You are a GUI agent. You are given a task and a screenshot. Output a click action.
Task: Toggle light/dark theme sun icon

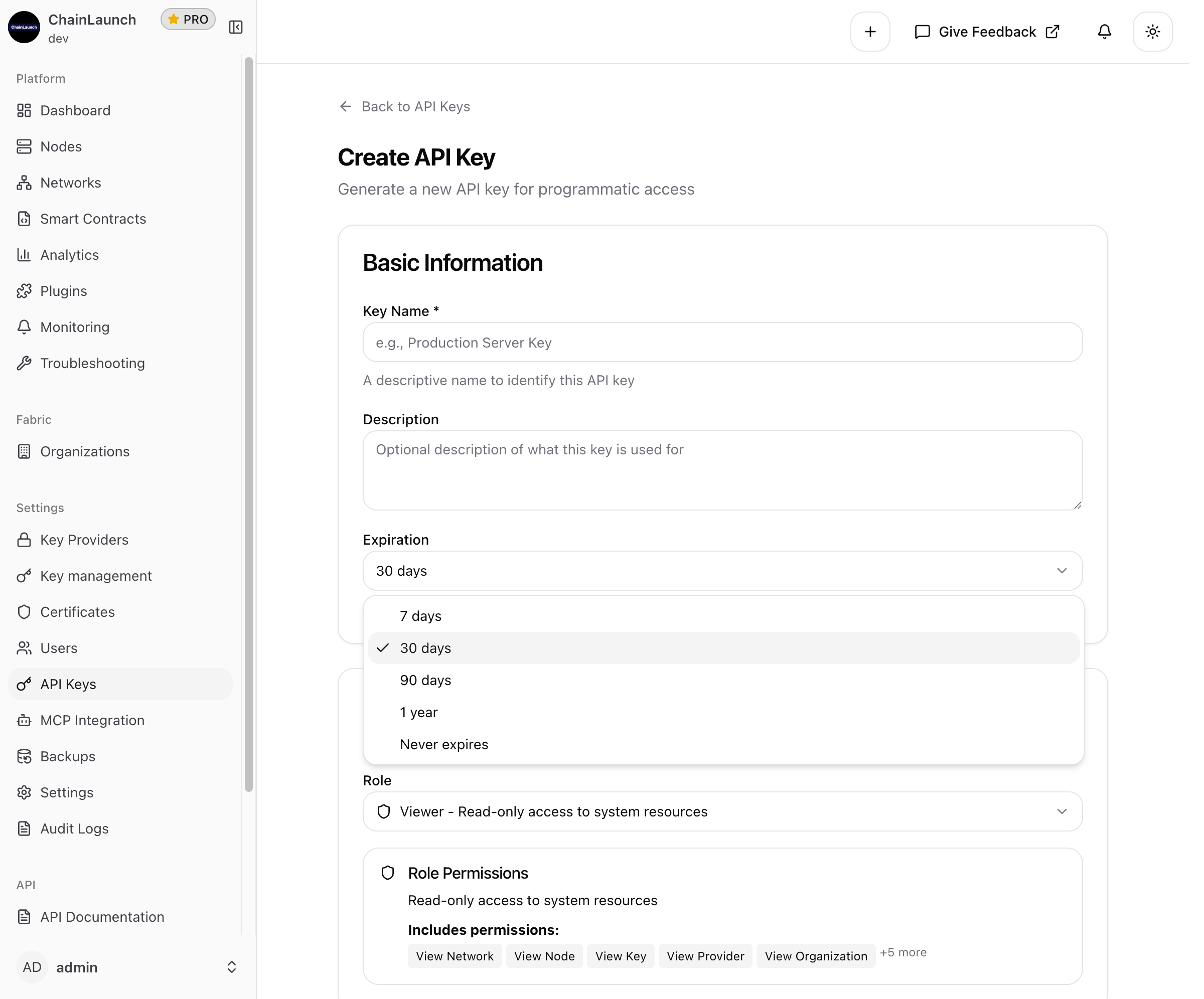1152,32
